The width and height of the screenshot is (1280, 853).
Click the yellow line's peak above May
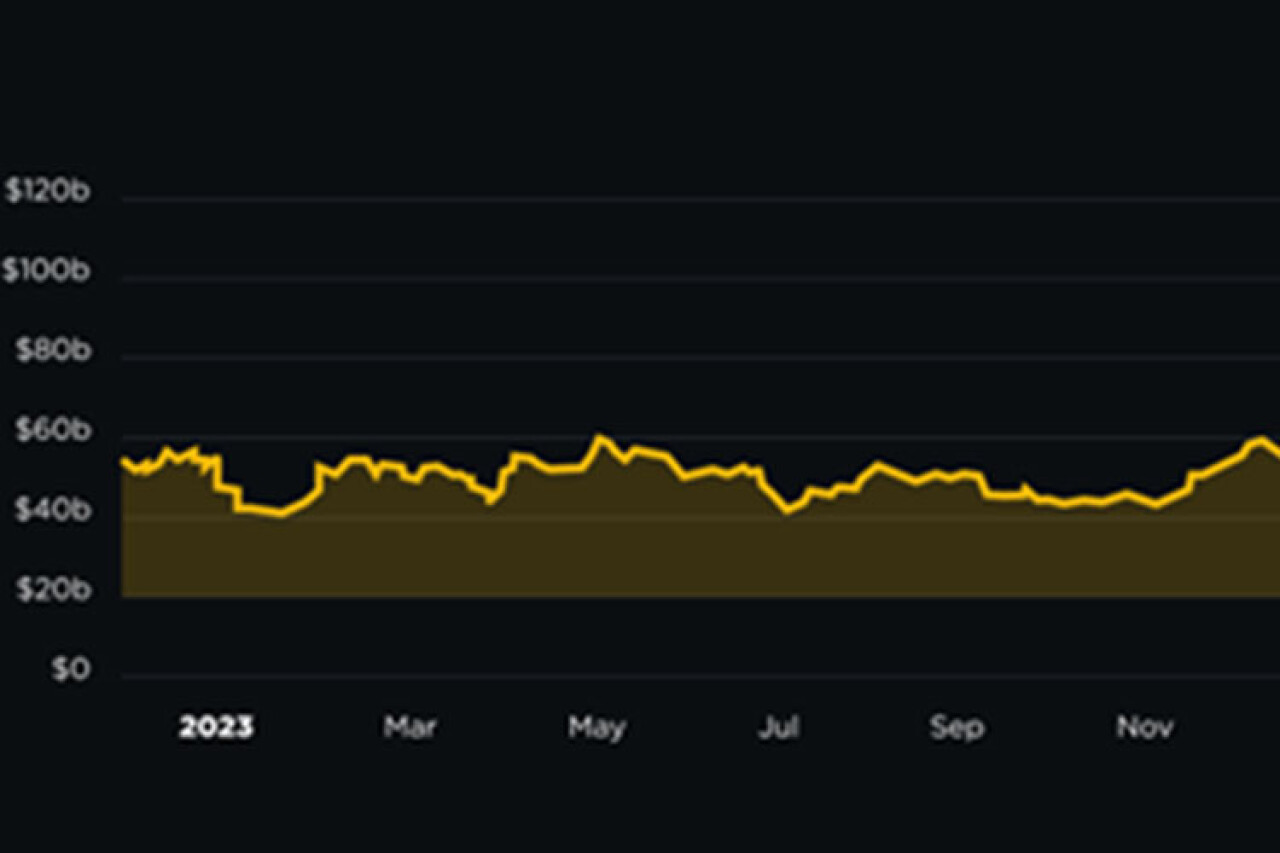click(599, 437)
